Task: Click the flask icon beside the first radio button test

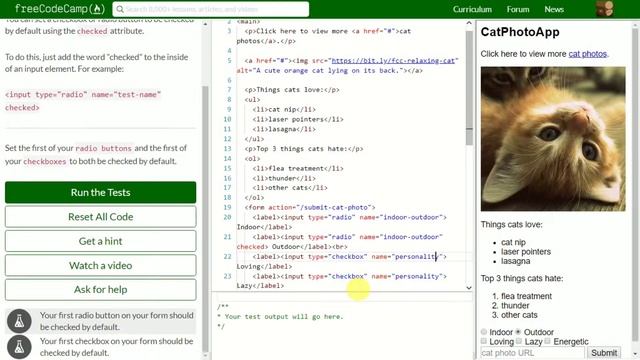Action: click(19, 321)
